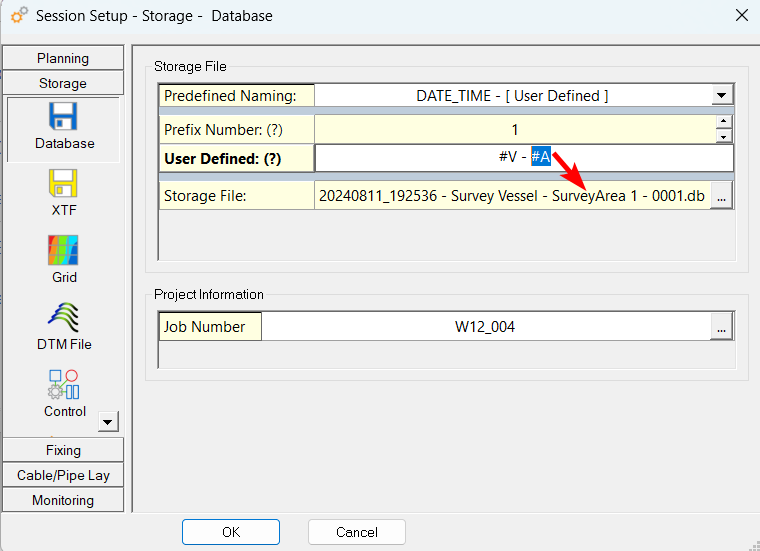Click the OK button

point(231,532)
